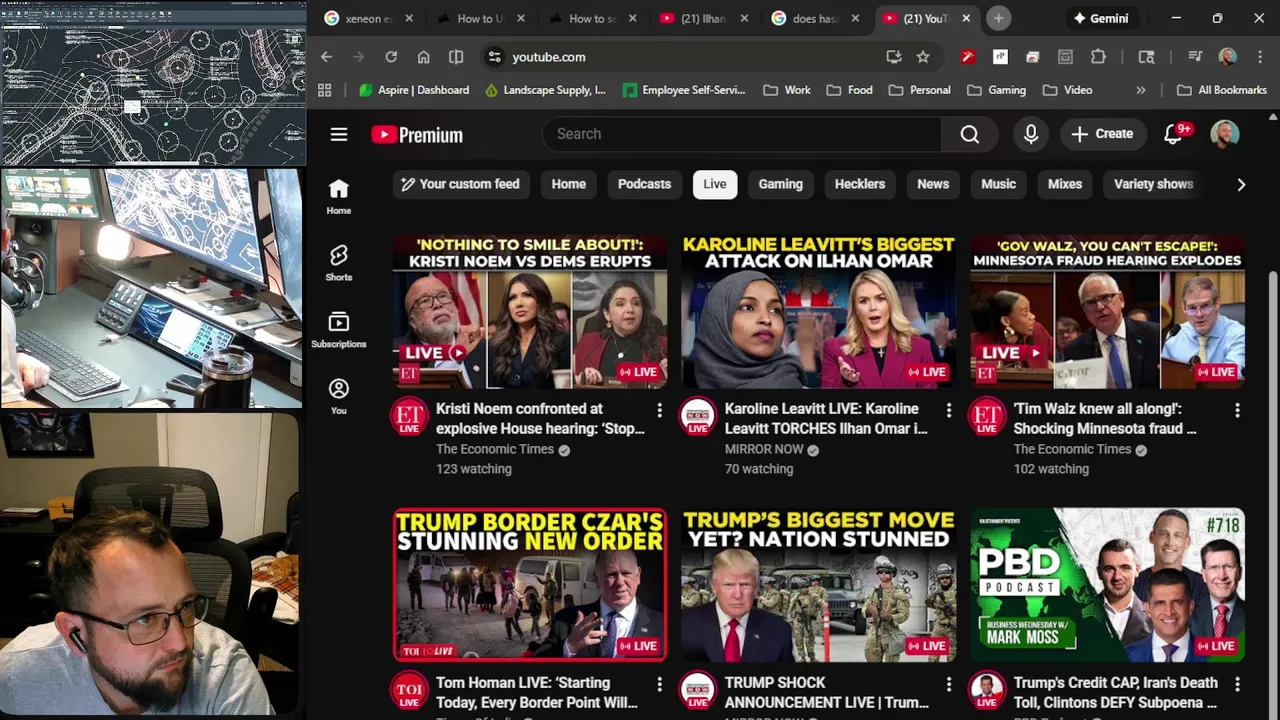Screen dimensions: 1280x720
Task: Select the News chip
Action: pyautogui.click(x=933, y=184)
